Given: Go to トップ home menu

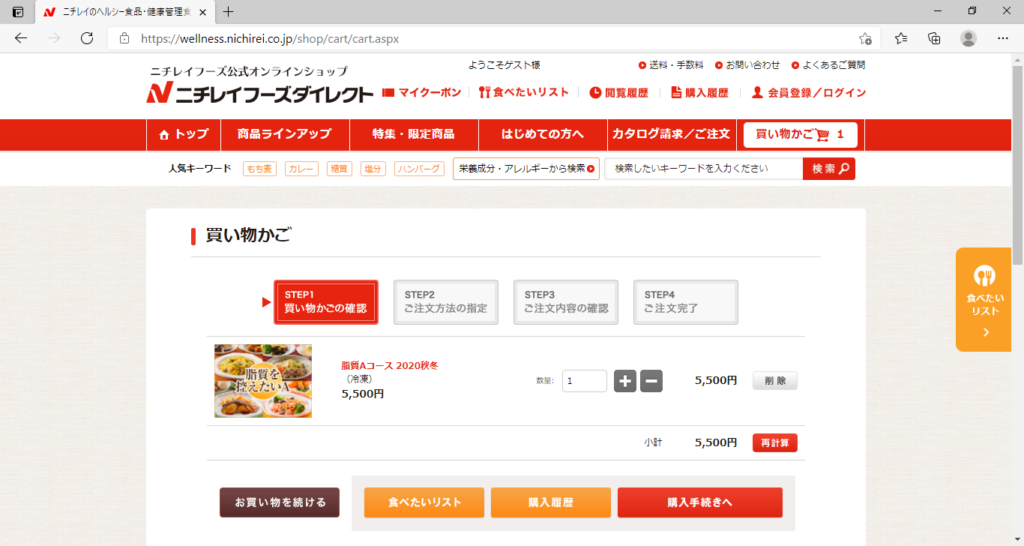Looking at the screenshot, I should 184,135.
